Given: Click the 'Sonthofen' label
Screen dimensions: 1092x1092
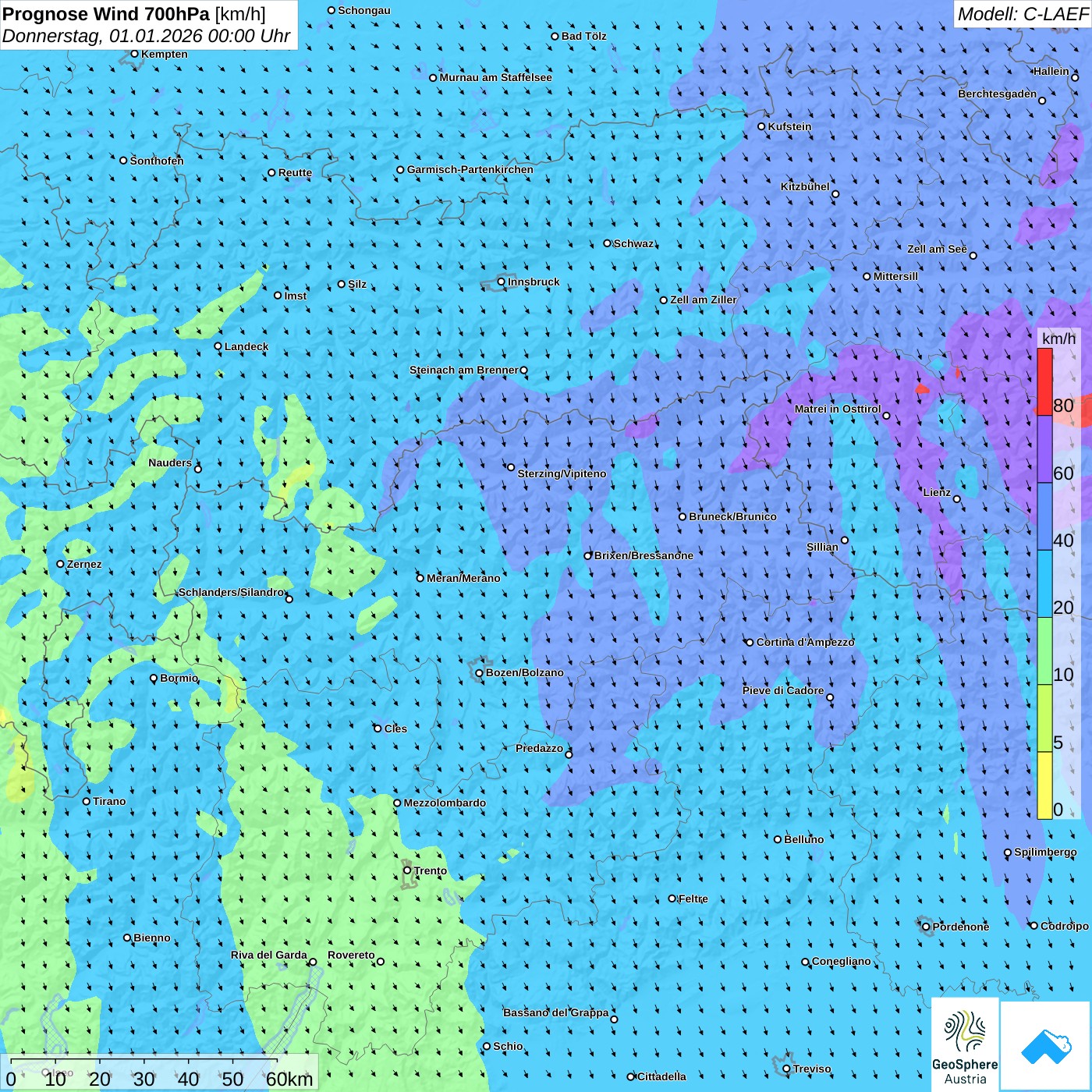Looking at the screenshot, I should [157, 161].
